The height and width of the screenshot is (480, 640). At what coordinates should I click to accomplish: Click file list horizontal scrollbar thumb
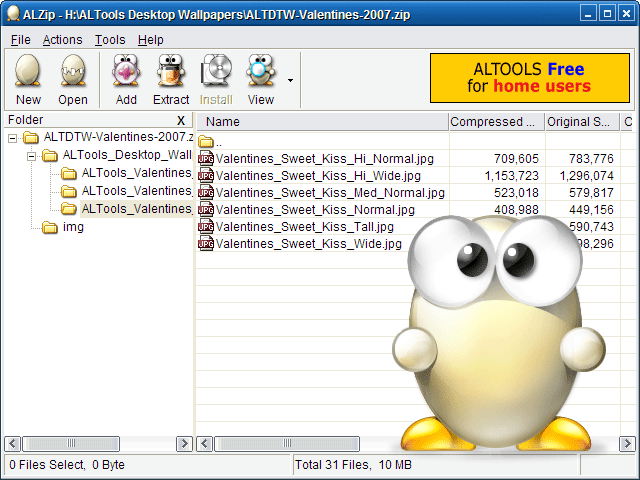click(287, 444)
